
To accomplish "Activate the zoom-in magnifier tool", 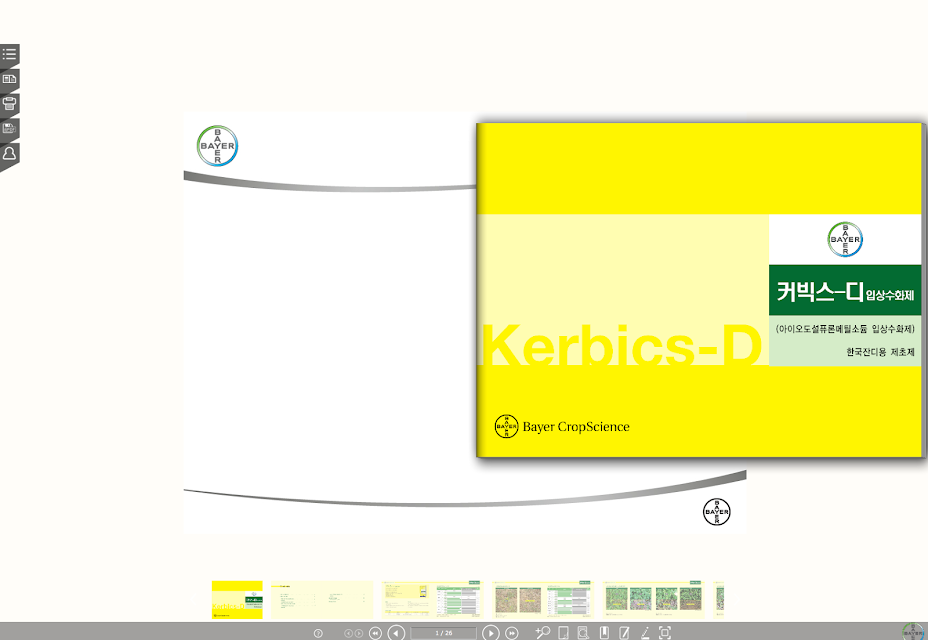I will [x=543, y=632].
